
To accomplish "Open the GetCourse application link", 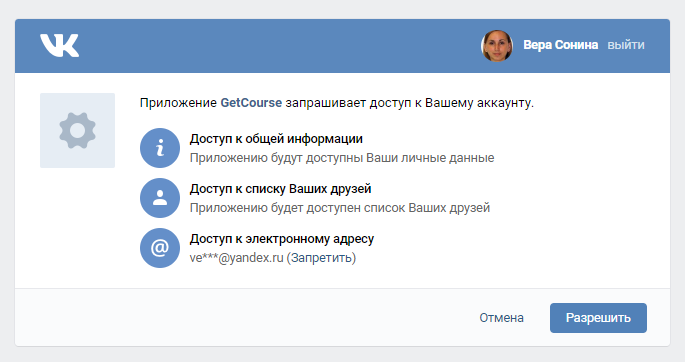I will coord(251,103).
